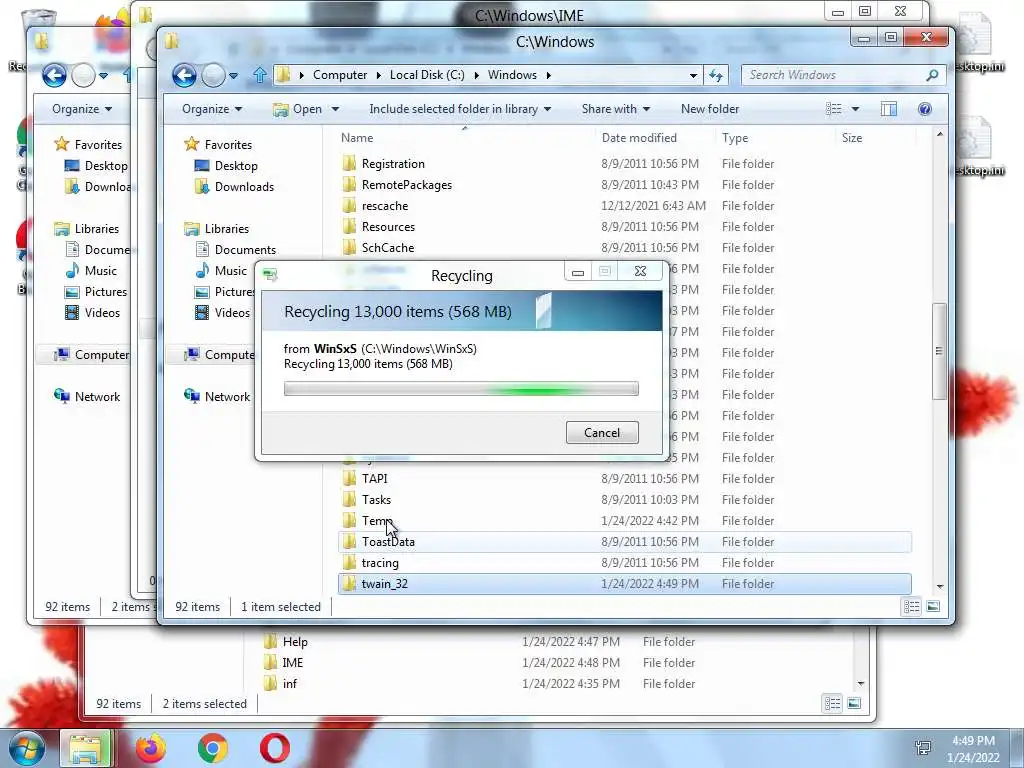Click the Change your view icon
The image size is (1024, 768).
click(x=834, y=109)
